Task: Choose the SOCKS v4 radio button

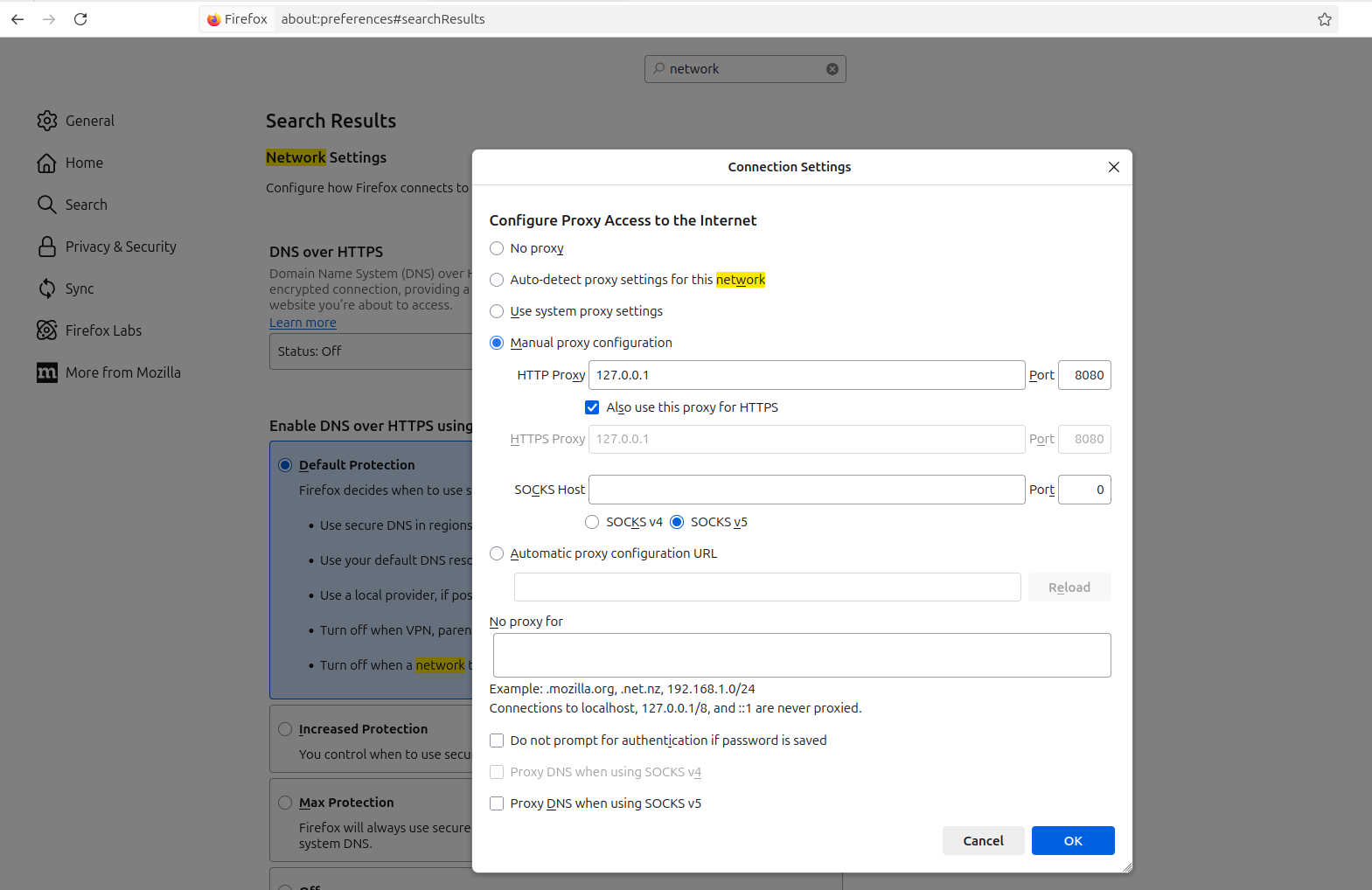Action: (592, 522)
